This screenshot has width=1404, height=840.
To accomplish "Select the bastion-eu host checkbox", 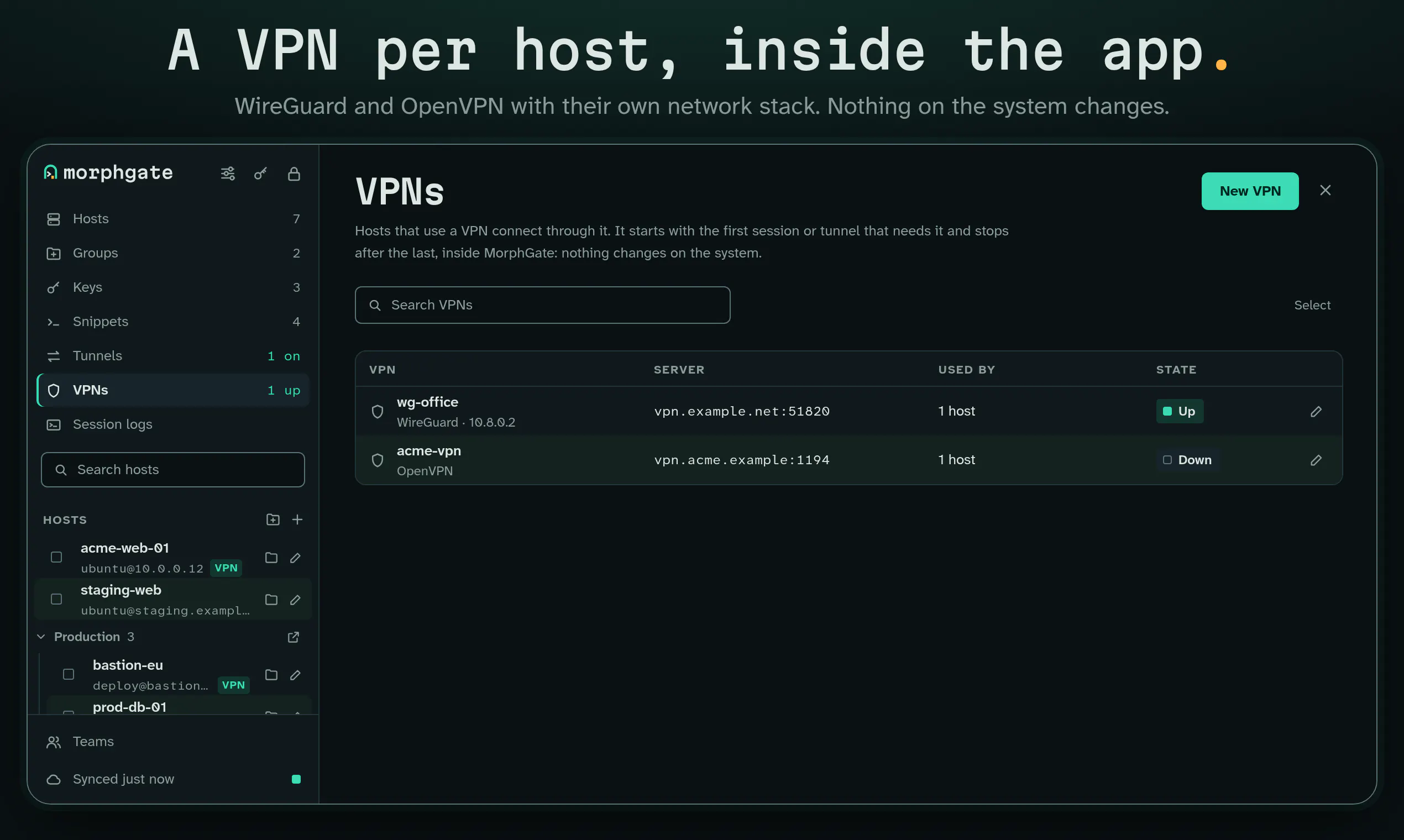I will [x=69, y=674].
